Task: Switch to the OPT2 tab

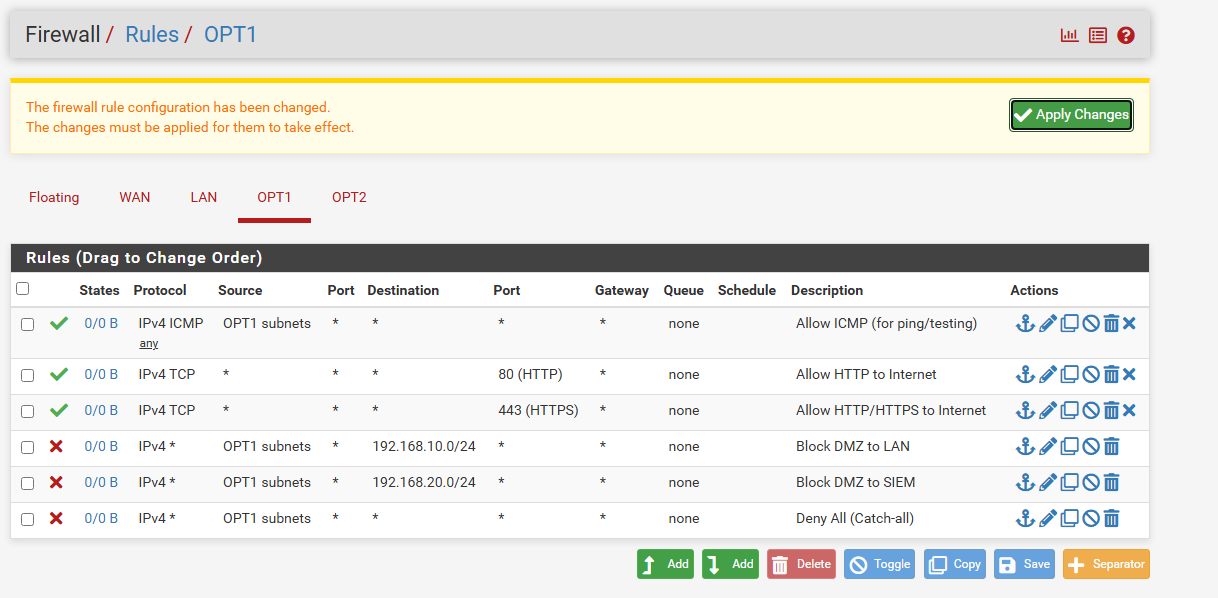Action: [349, 197]
